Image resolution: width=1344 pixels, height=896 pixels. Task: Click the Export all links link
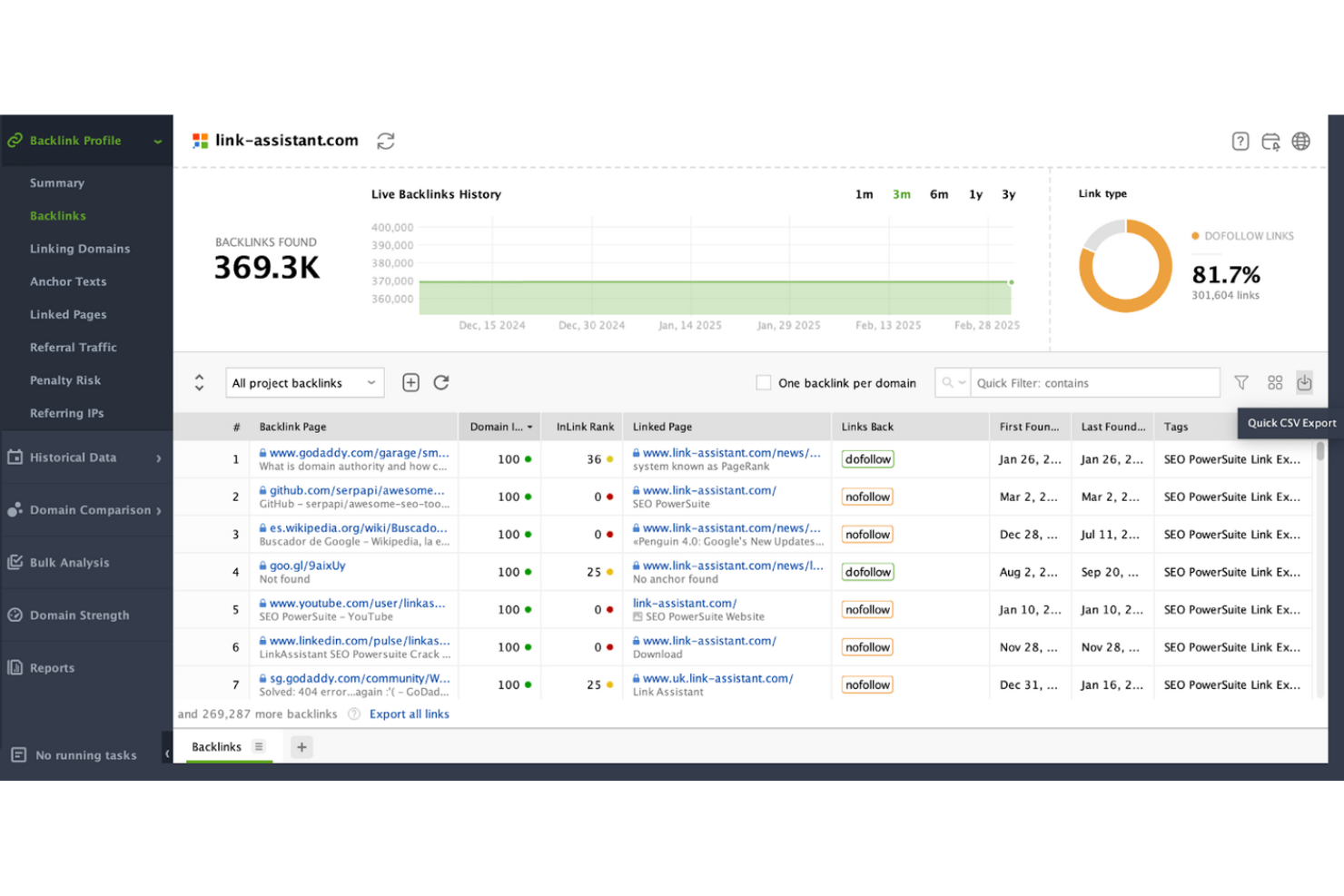coord(409,714)
